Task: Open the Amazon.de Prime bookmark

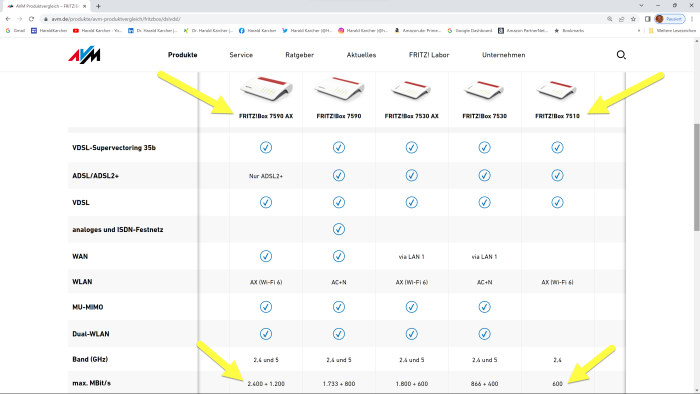Action: click(x=418, y=31)
